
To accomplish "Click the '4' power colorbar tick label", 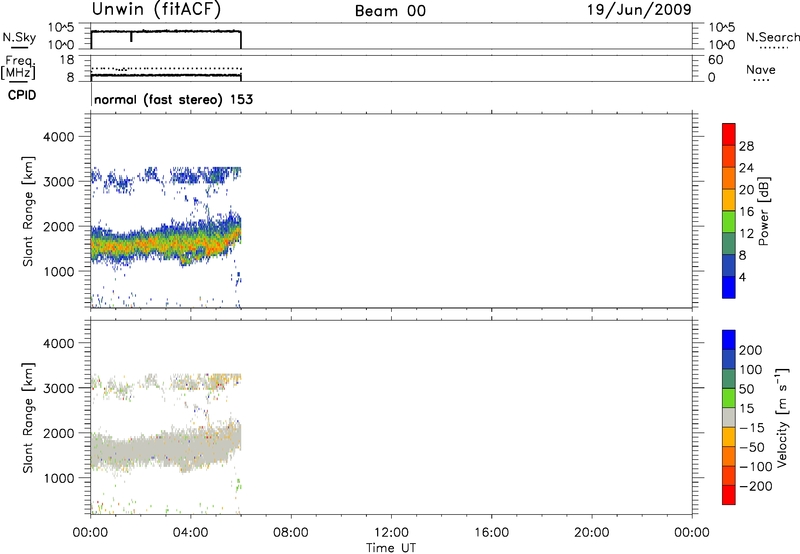I will tap(742, 277).
